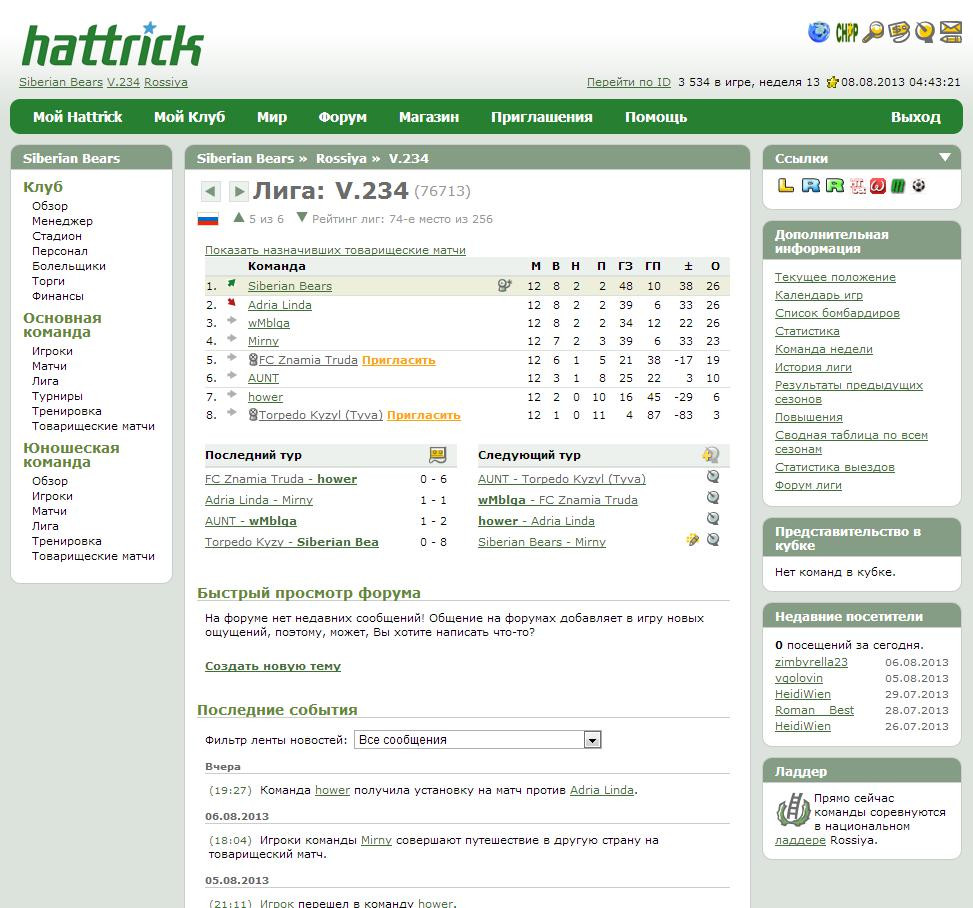Open Календарь игр link
The height and width of the screenshot is (908, 973).
(x=818, y=295)
